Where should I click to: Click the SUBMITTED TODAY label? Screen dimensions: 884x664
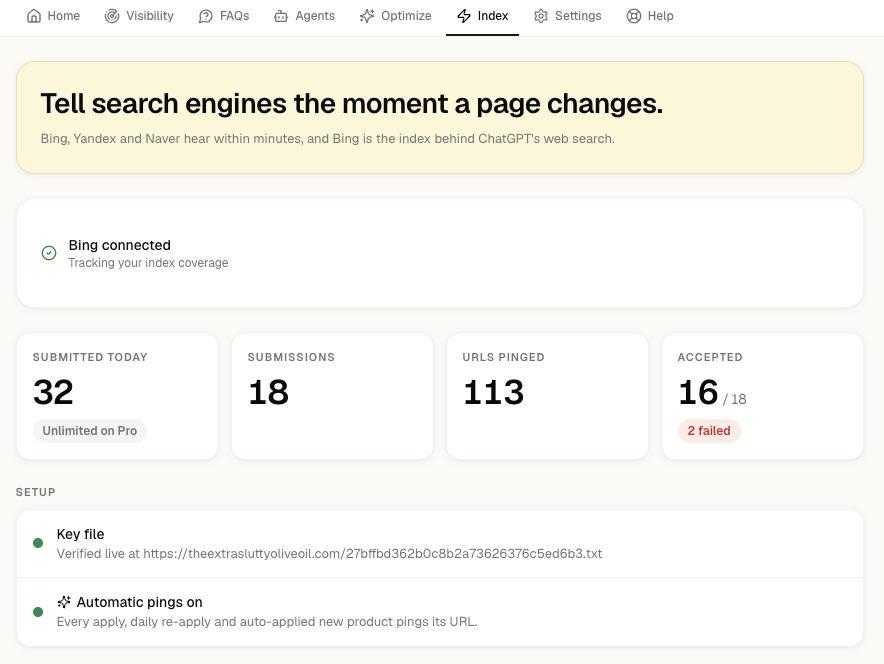click(90, 357)
